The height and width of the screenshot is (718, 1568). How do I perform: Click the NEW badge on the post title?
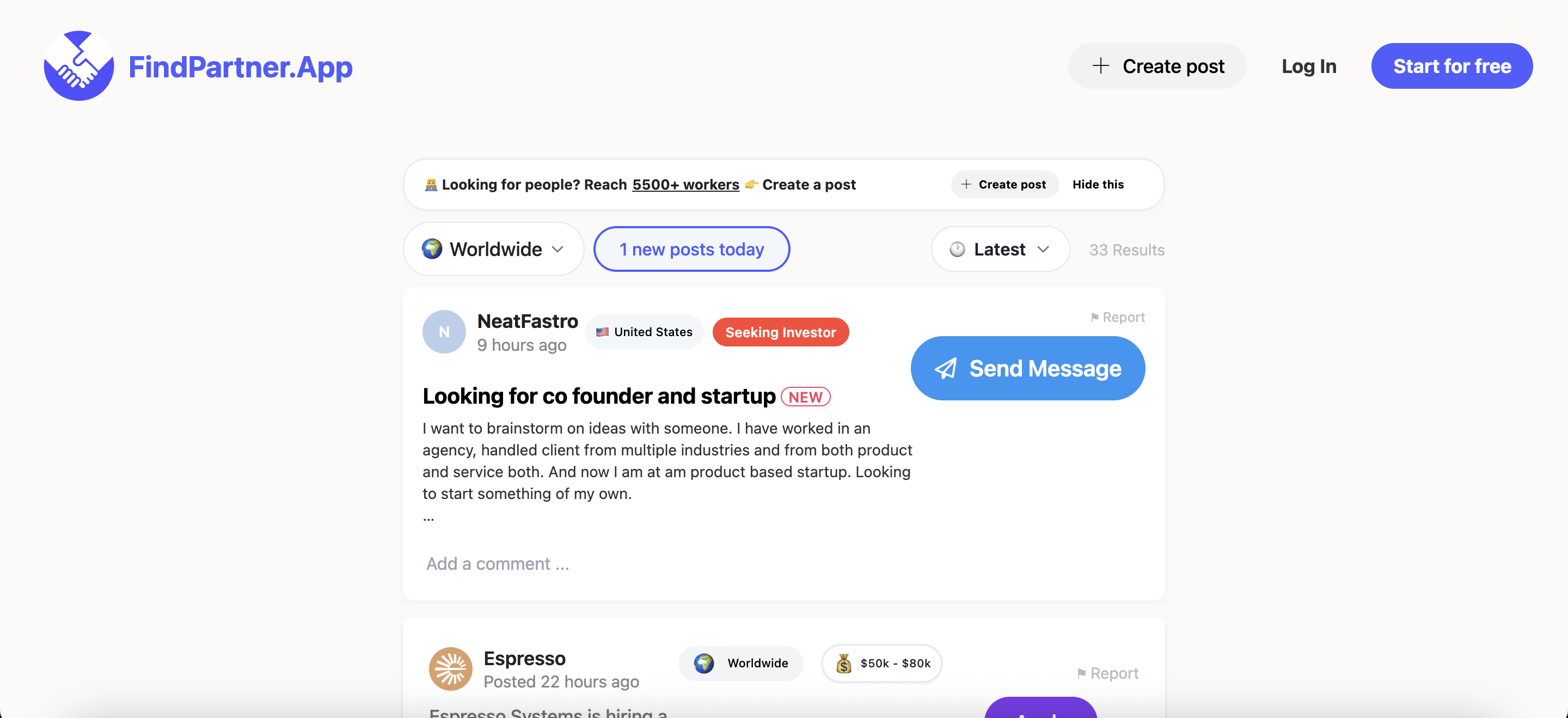coord(805,397)
